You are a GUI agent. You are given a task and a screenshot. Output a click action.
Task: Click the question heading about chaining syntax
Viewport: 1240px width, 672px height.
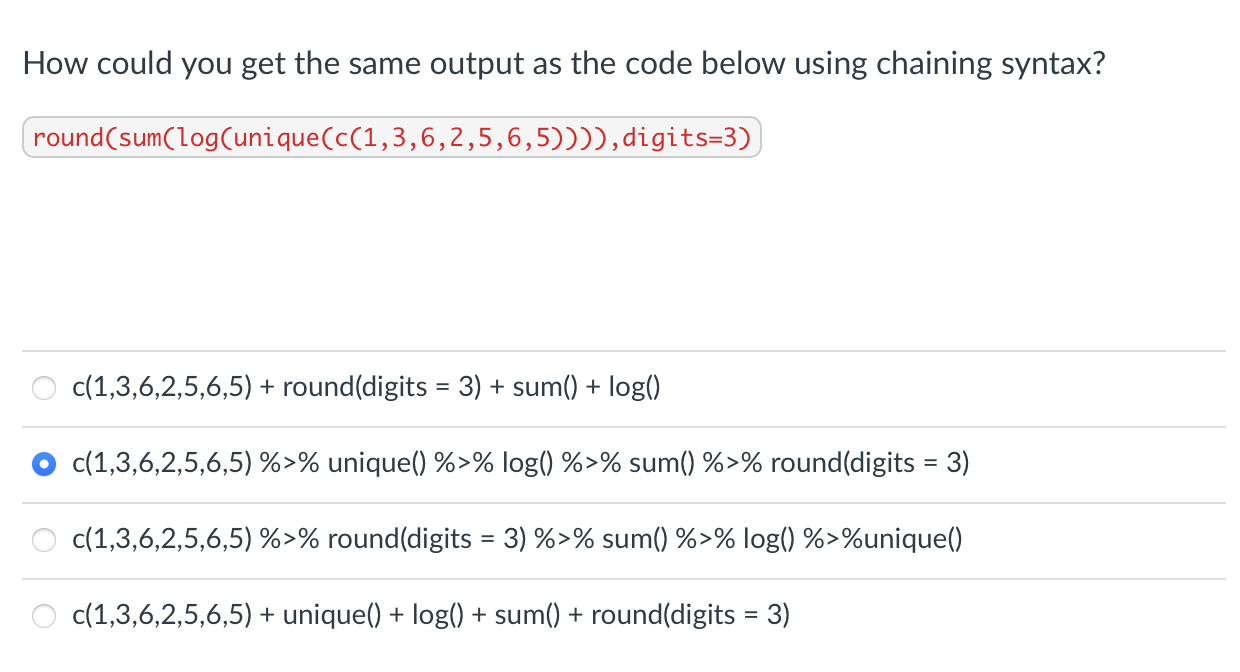[x=563, y=62]
